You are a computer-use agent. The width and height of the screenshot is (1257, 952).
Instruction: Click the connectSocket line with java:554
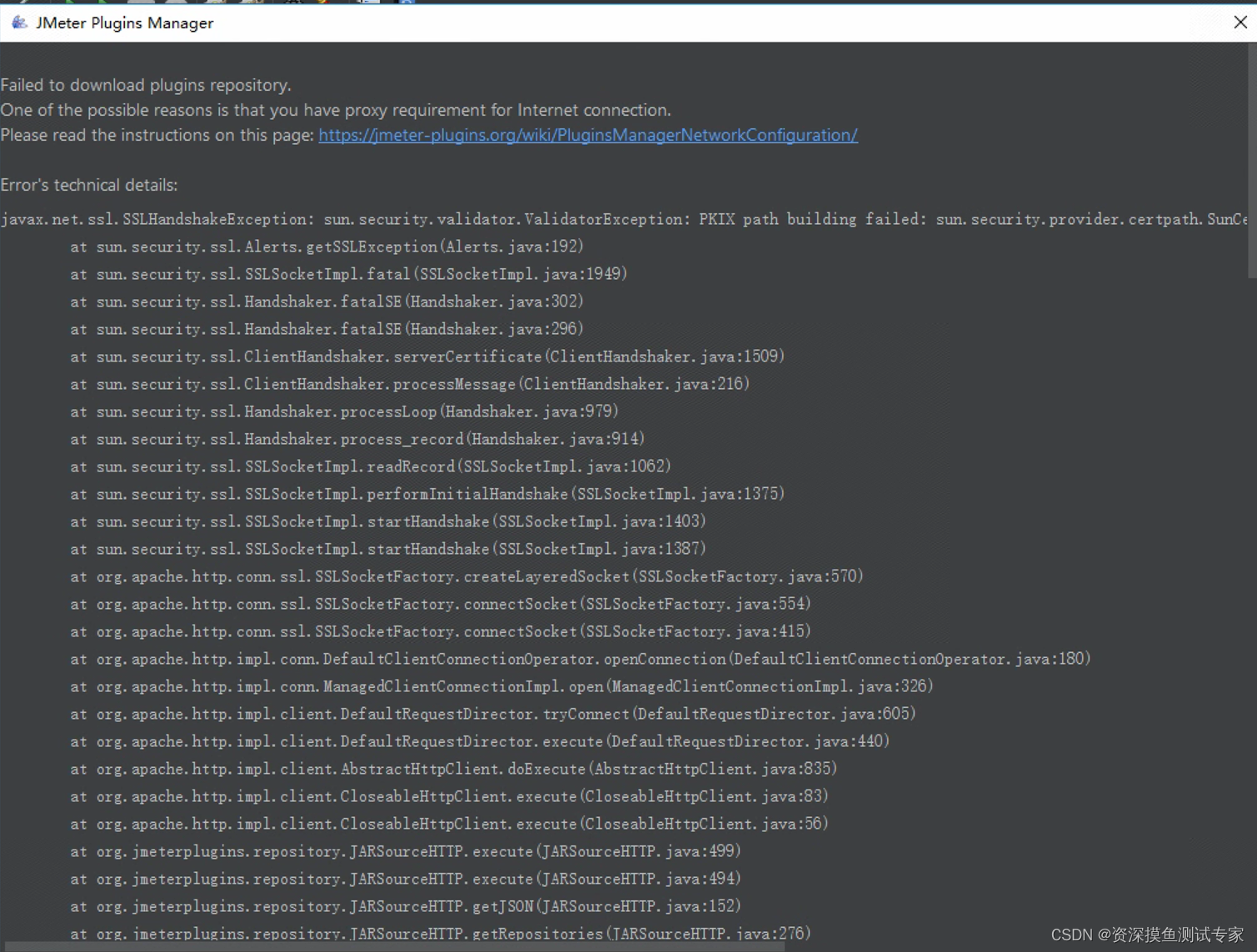[x=441, y=604]
